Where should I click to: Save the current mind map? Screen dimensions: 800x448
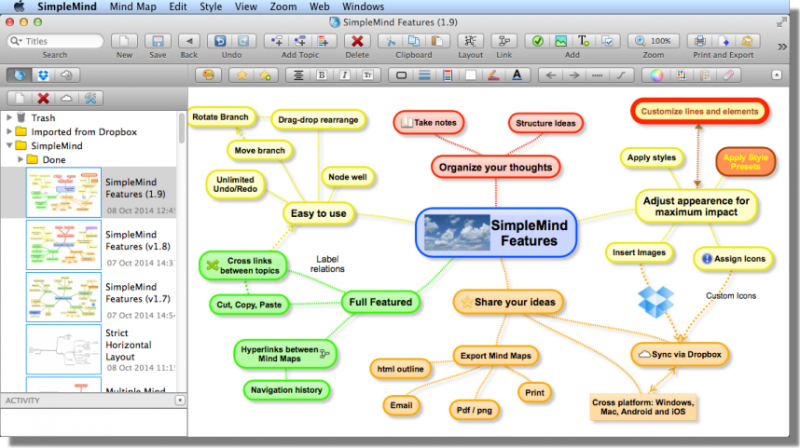[x=158, y=41]
